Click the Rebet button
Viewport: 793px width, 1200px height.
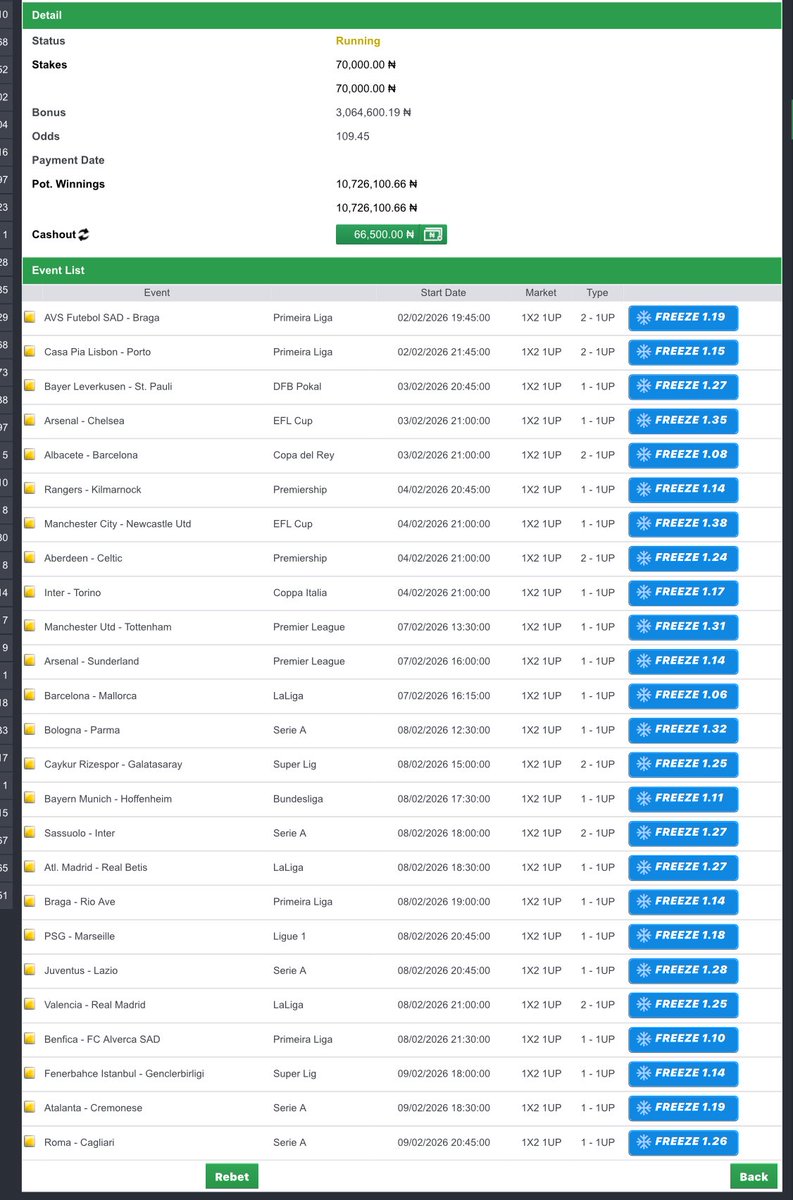pos(232,1176)
